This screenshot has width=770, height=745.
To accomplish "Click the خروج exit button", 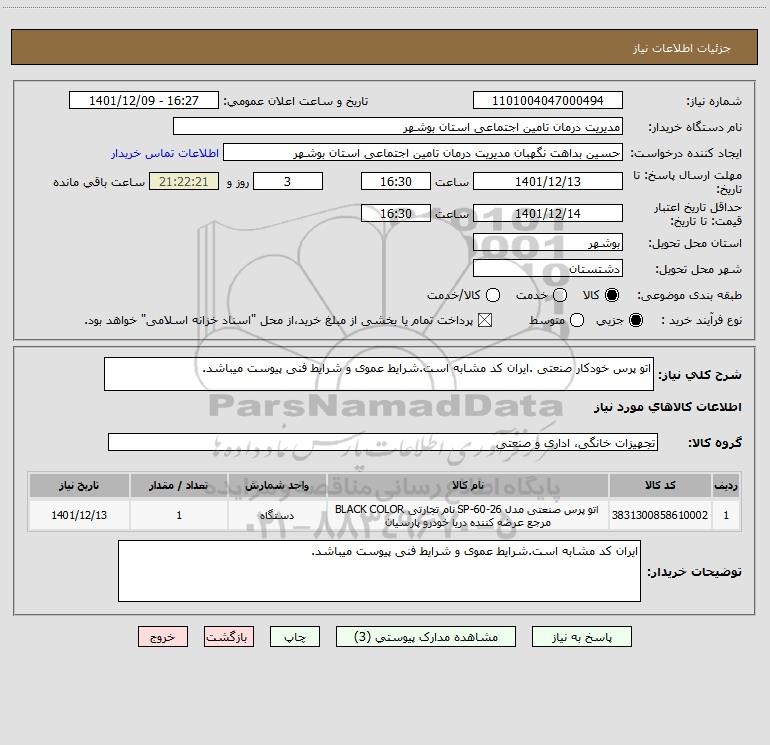I will coord(163,637).
